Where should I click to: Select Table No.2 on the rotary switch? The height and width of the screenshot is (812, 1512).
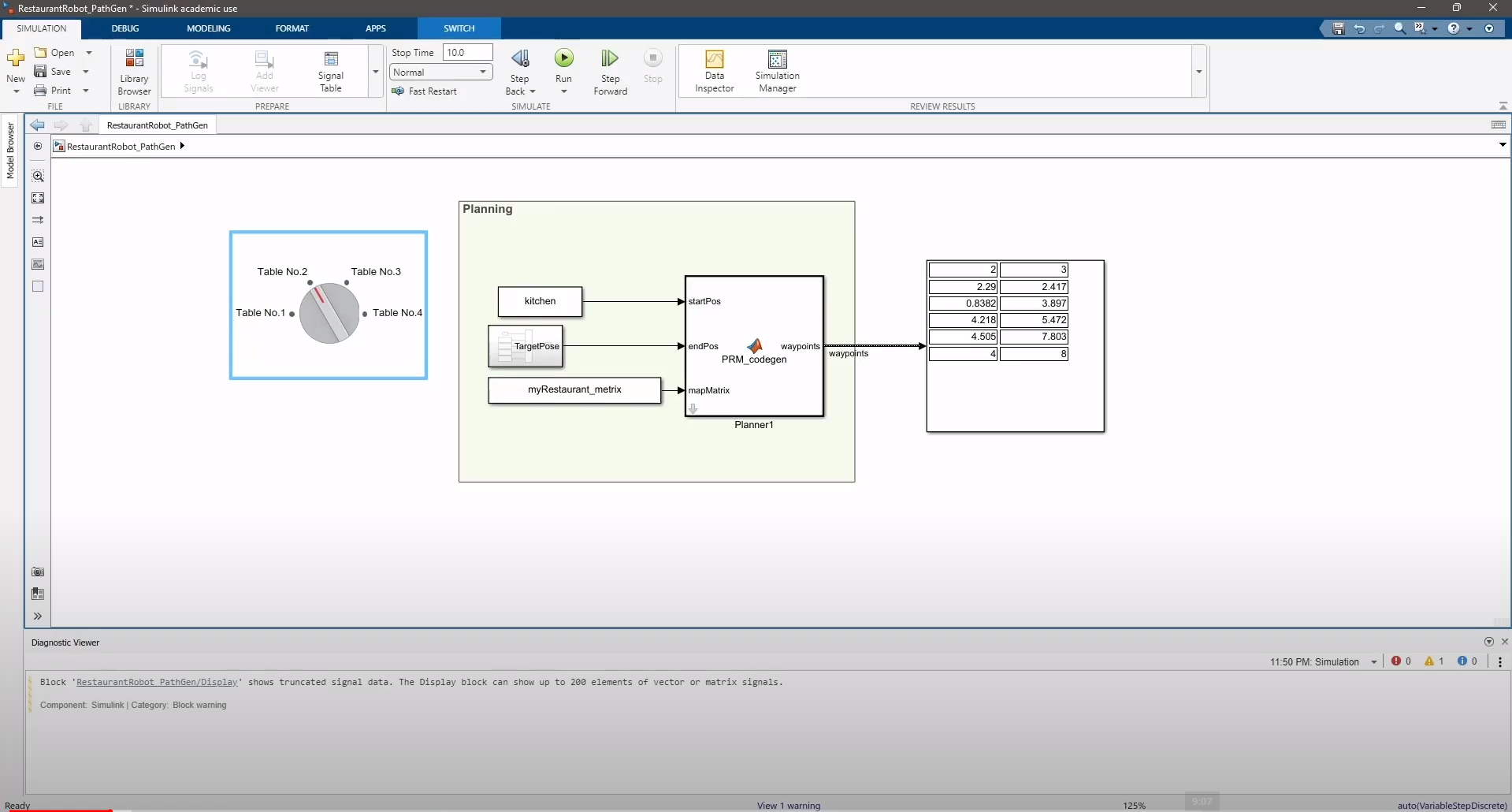tap(282, 272)
